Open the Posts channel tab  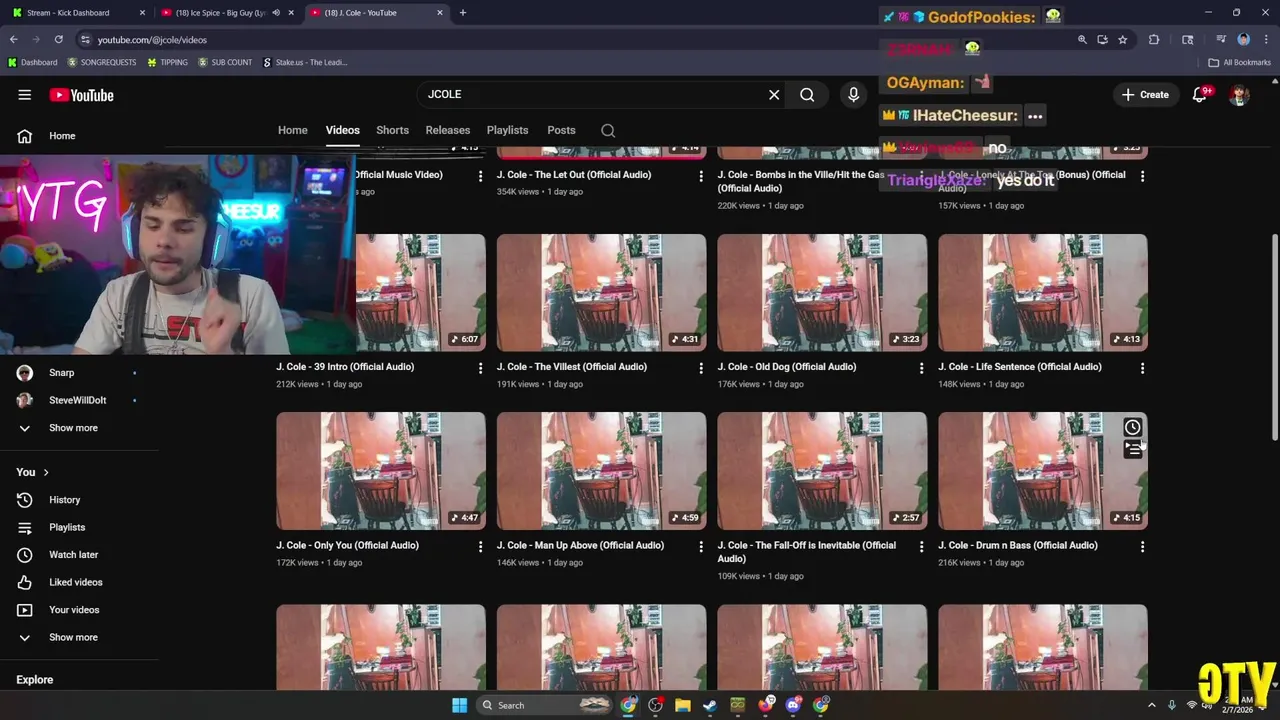coord(561,130)
